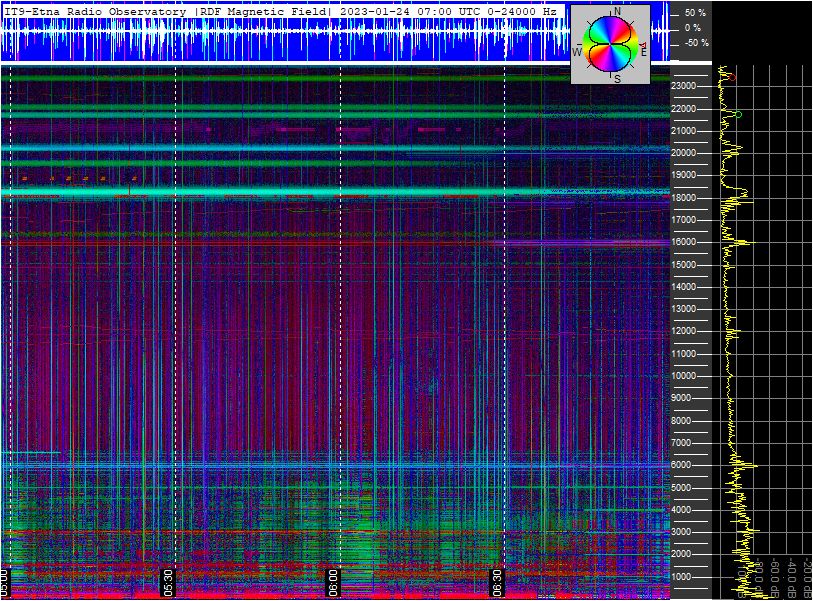Click the header title IT9-Etna Radio Observatory
The width and height of the screenshot is (813, 601).
coord(96,11)
